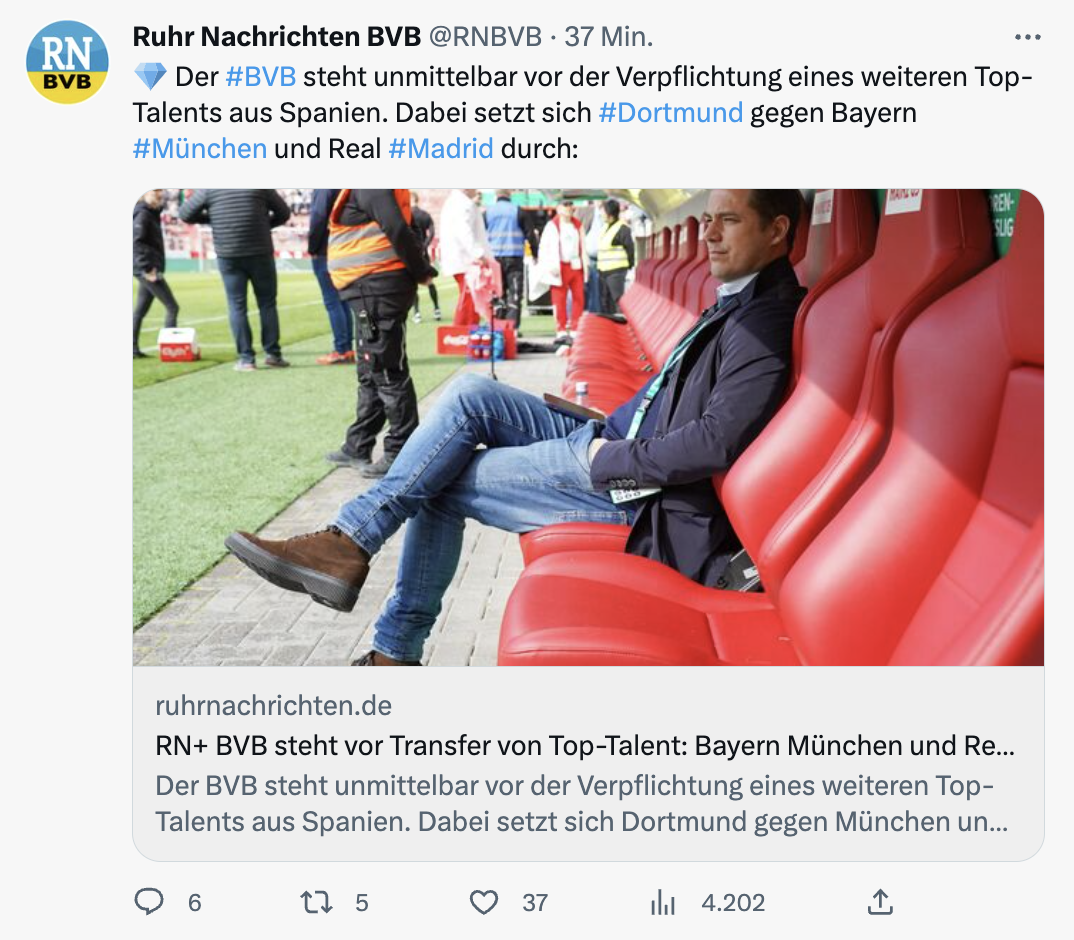Click the reply count 6
Screen dimensions: 1074x940
pyautogui.click(x=195, y=902)
